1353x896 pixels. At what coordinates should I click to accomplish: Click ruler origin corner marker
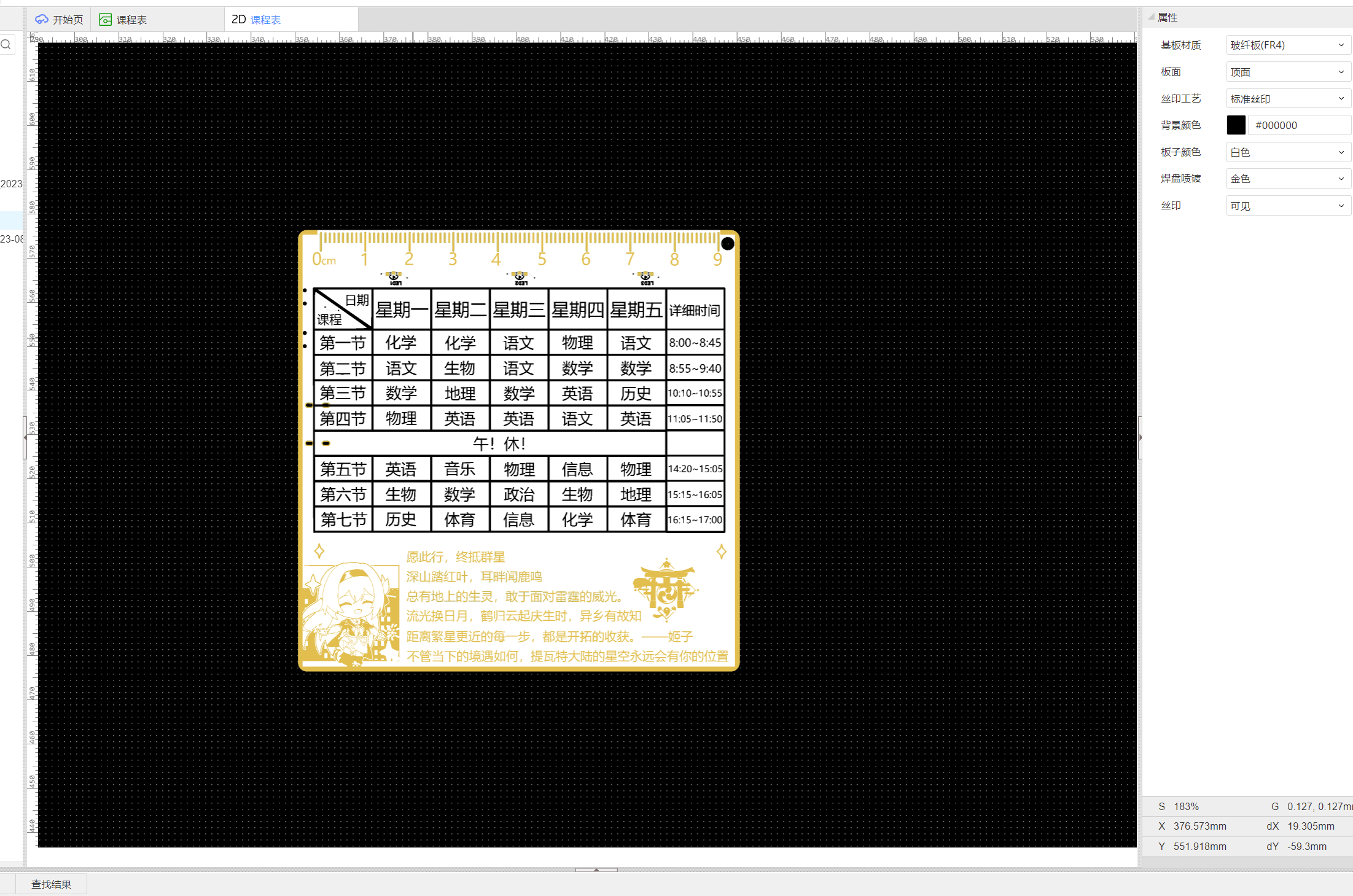point(31,37)
